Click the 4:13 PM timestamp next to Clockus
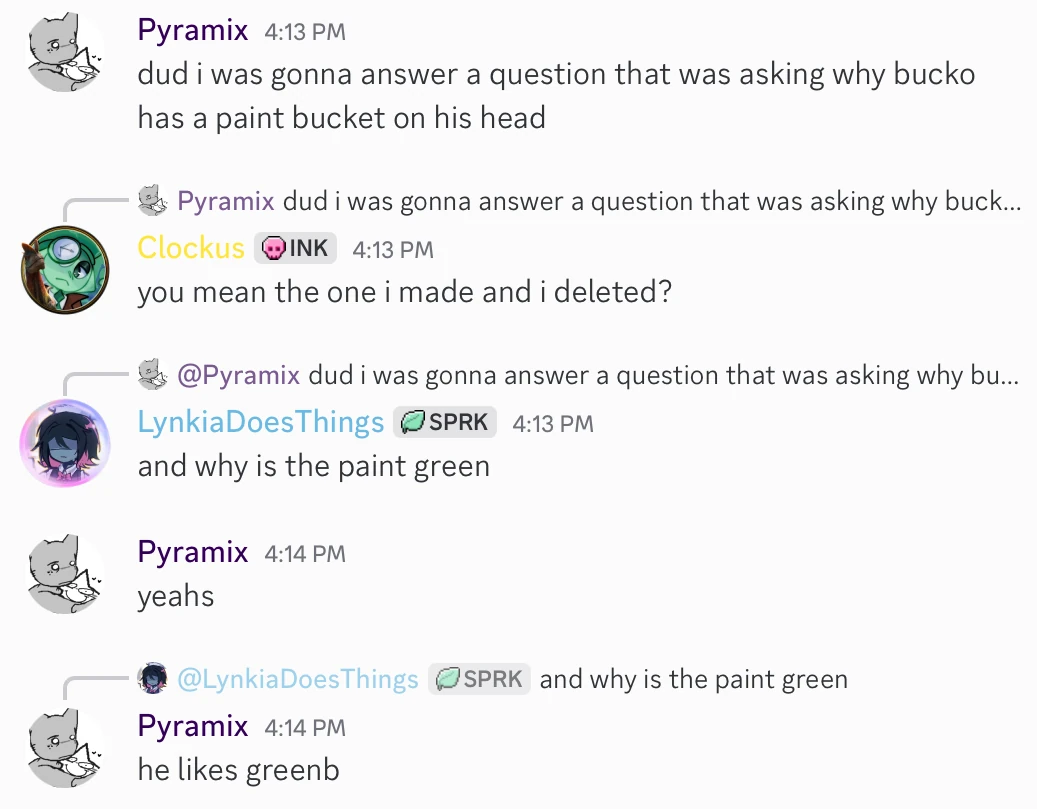 (393, 249)
